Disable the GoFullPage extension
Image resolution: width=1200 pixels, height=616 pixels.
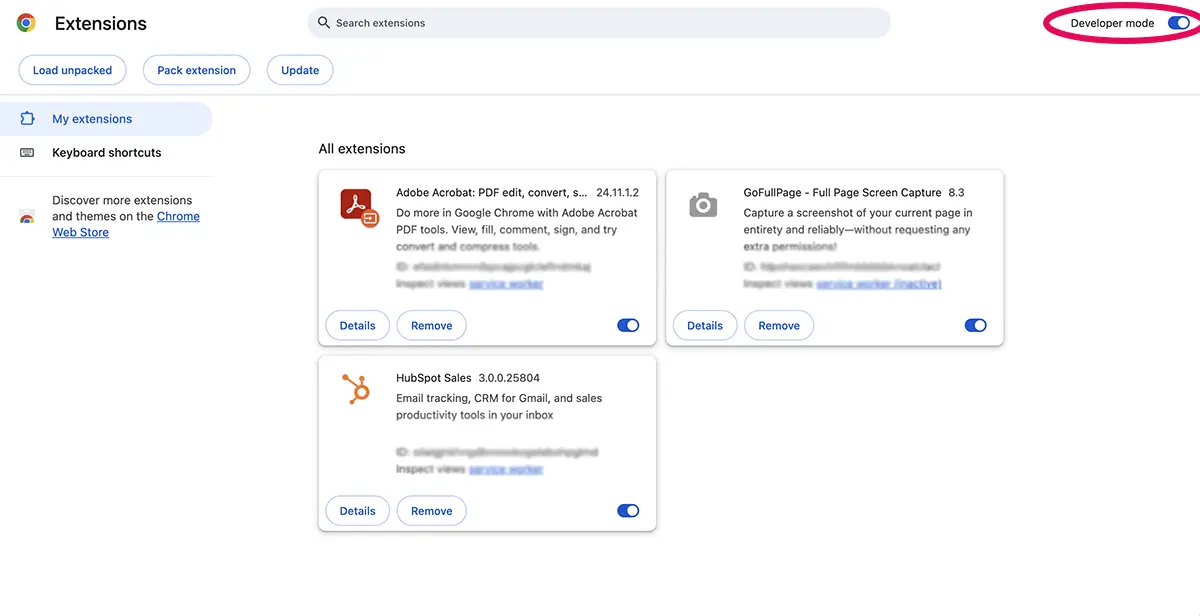coord(975,325)
